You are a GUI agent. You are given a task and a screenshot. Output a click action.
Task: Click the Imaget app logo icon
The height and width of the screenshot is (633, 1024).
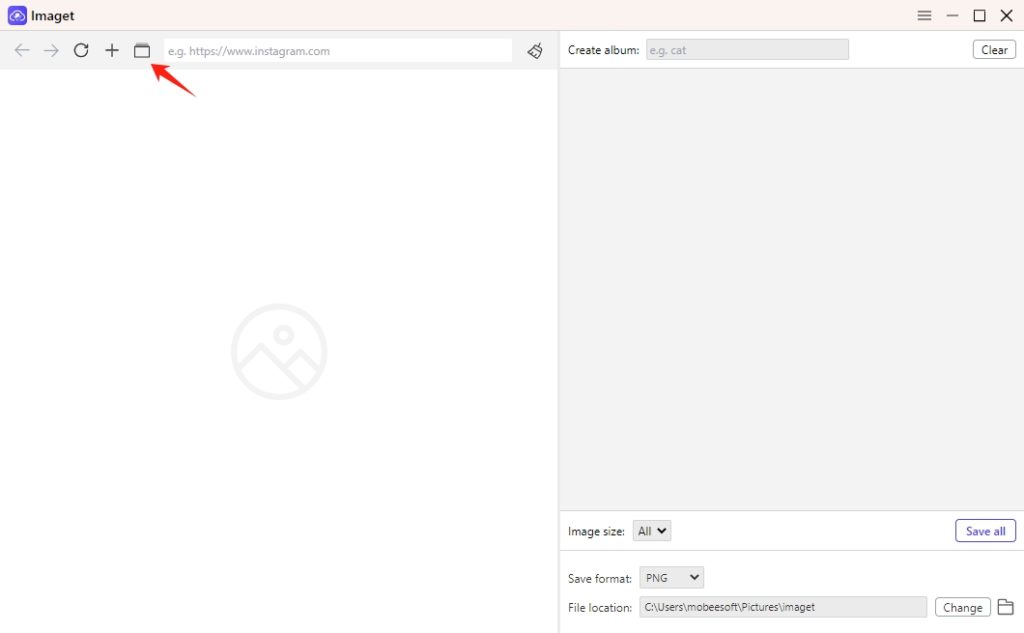[16, 15]
